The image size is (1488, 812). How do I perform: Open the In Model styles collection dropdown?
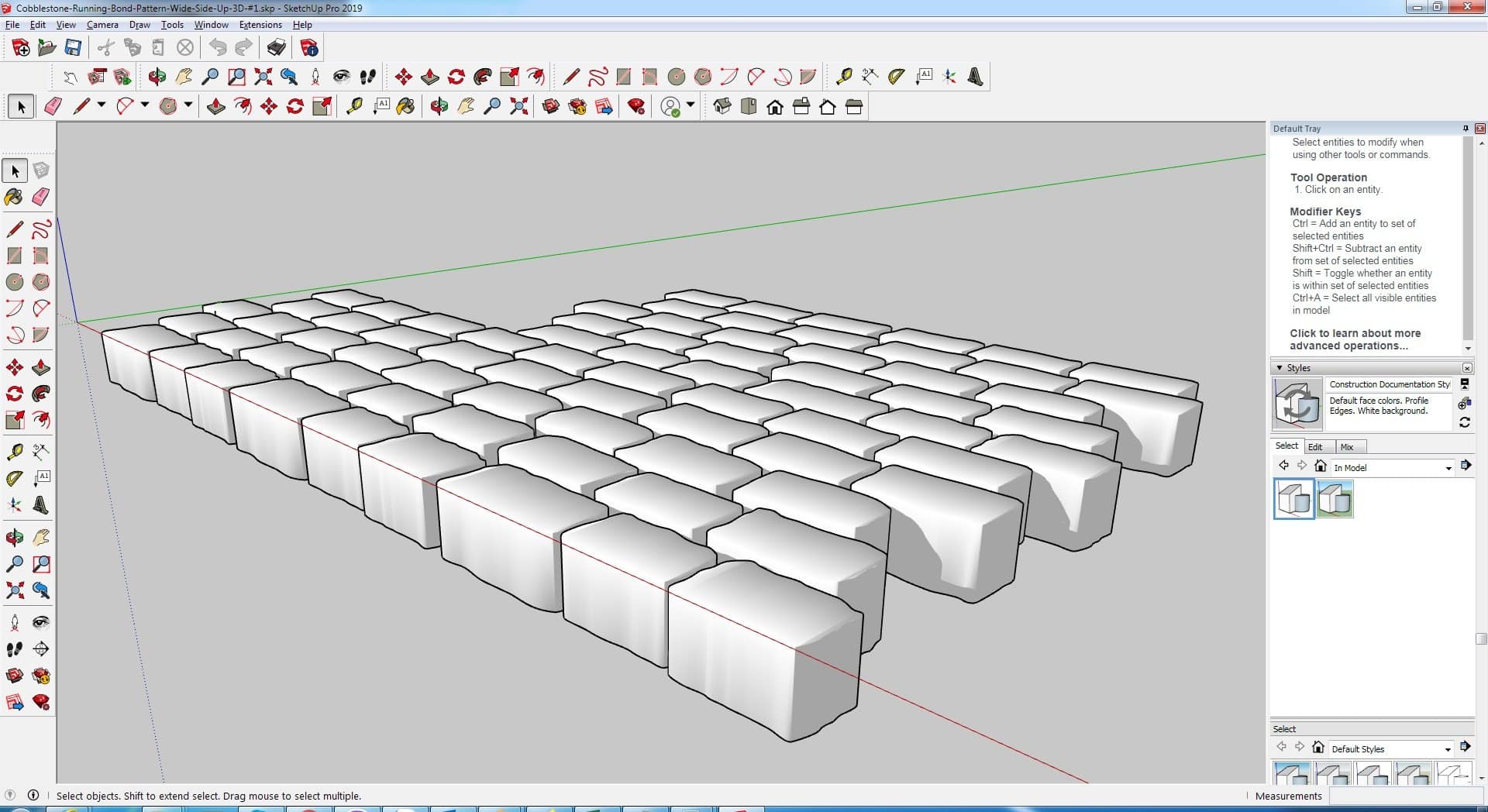pos(1448,468)
